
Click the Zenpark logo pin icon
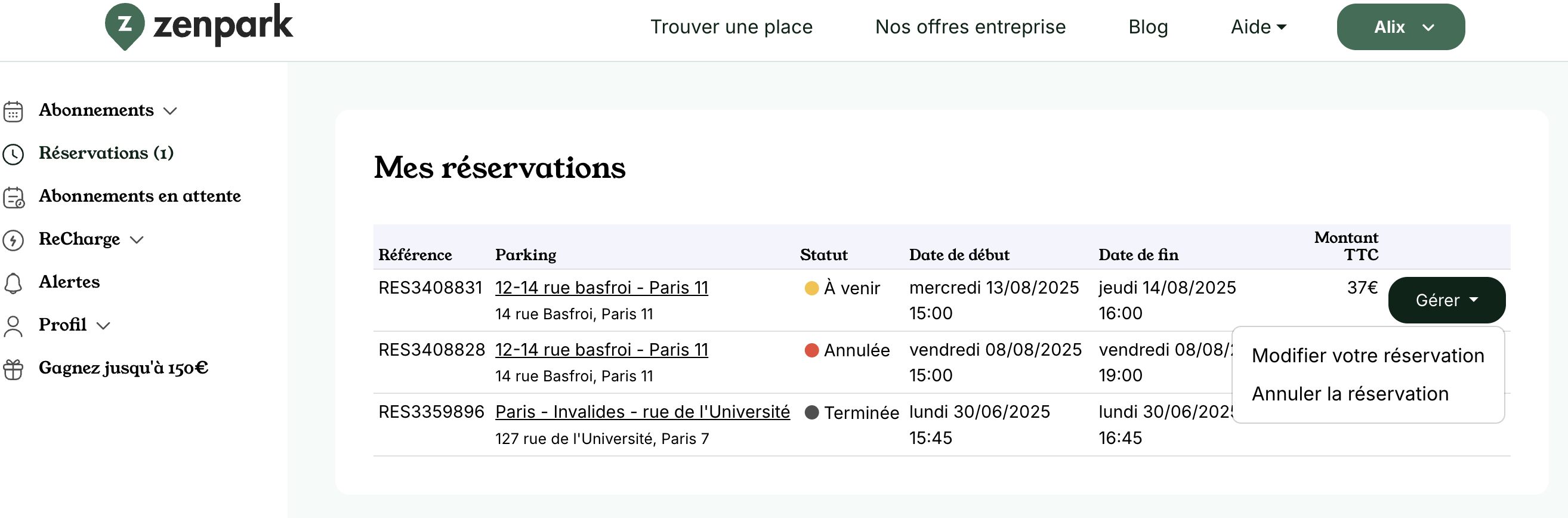[125, 26]
